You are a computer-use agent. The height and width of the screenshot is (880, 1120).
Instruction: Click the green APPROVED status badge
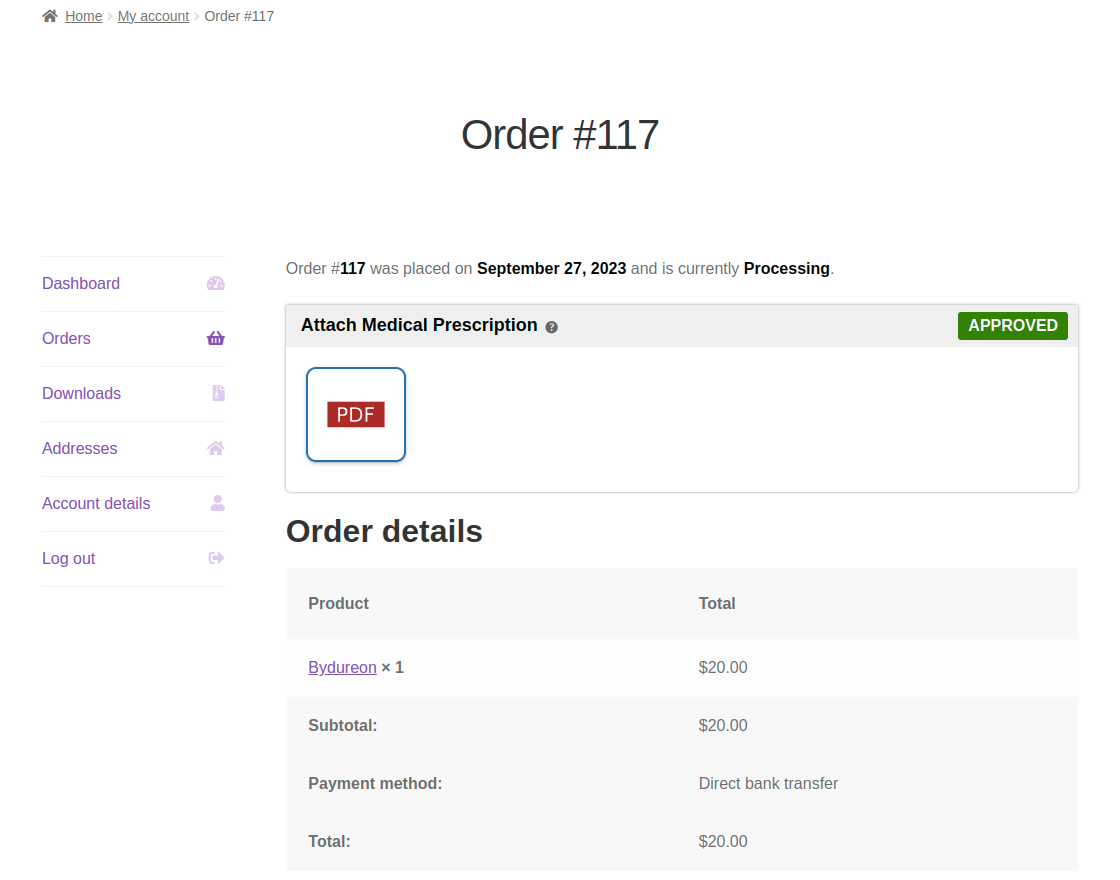[1012, 325]
